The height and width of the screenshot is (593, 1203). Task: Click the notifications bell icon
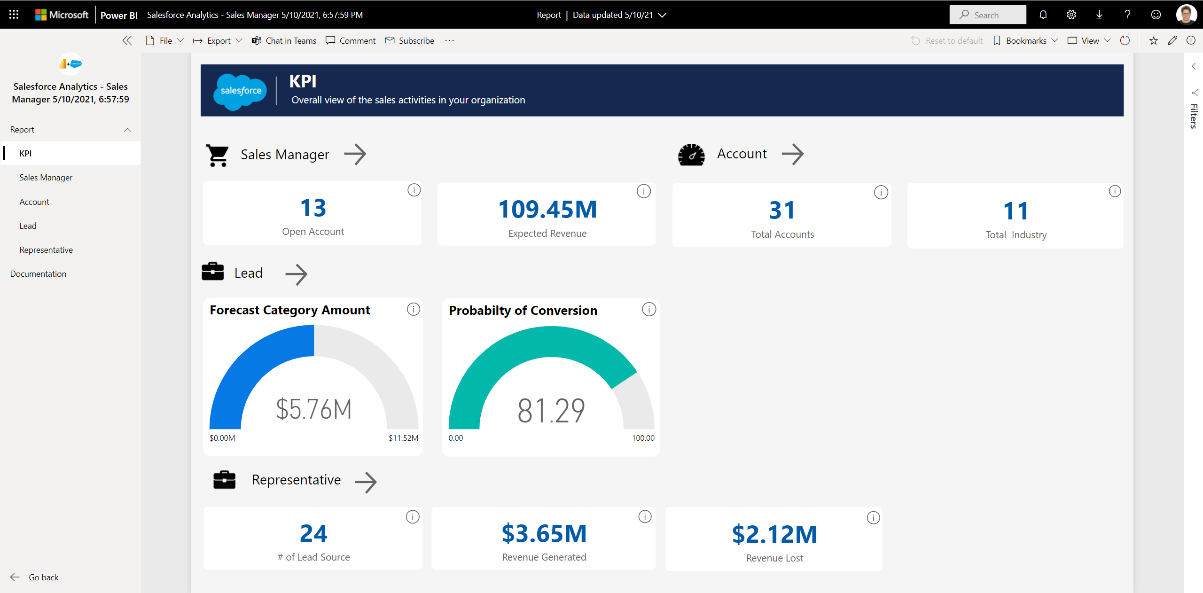click(x=1044, y=15)
